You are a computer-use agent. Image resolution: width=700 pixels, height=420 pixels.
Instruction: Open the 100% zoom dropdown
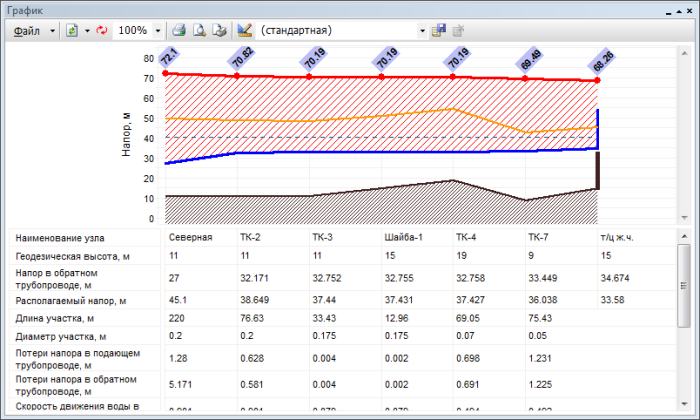coord(158,31)
